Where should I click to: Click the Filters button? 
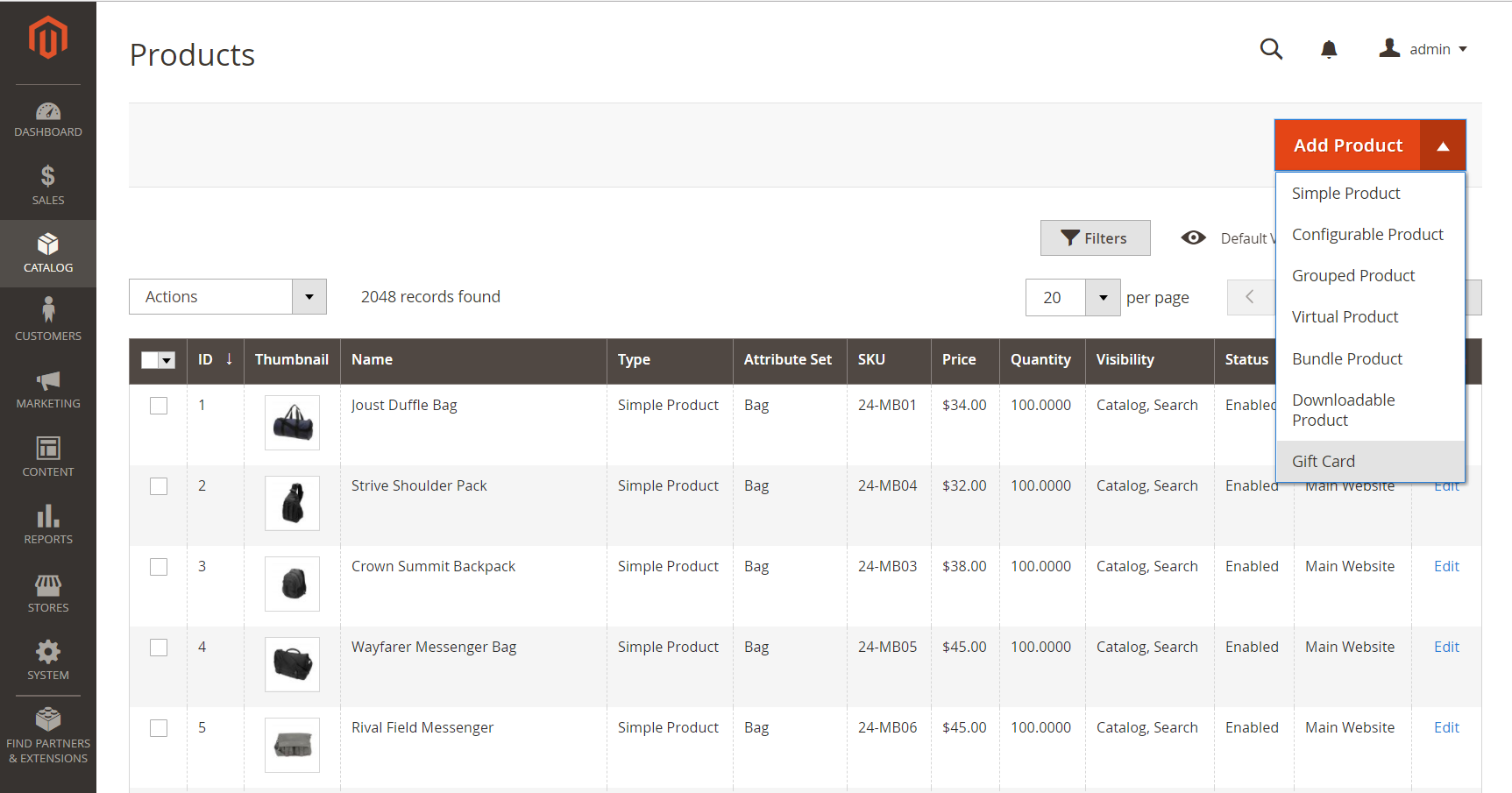(1095, 237)
